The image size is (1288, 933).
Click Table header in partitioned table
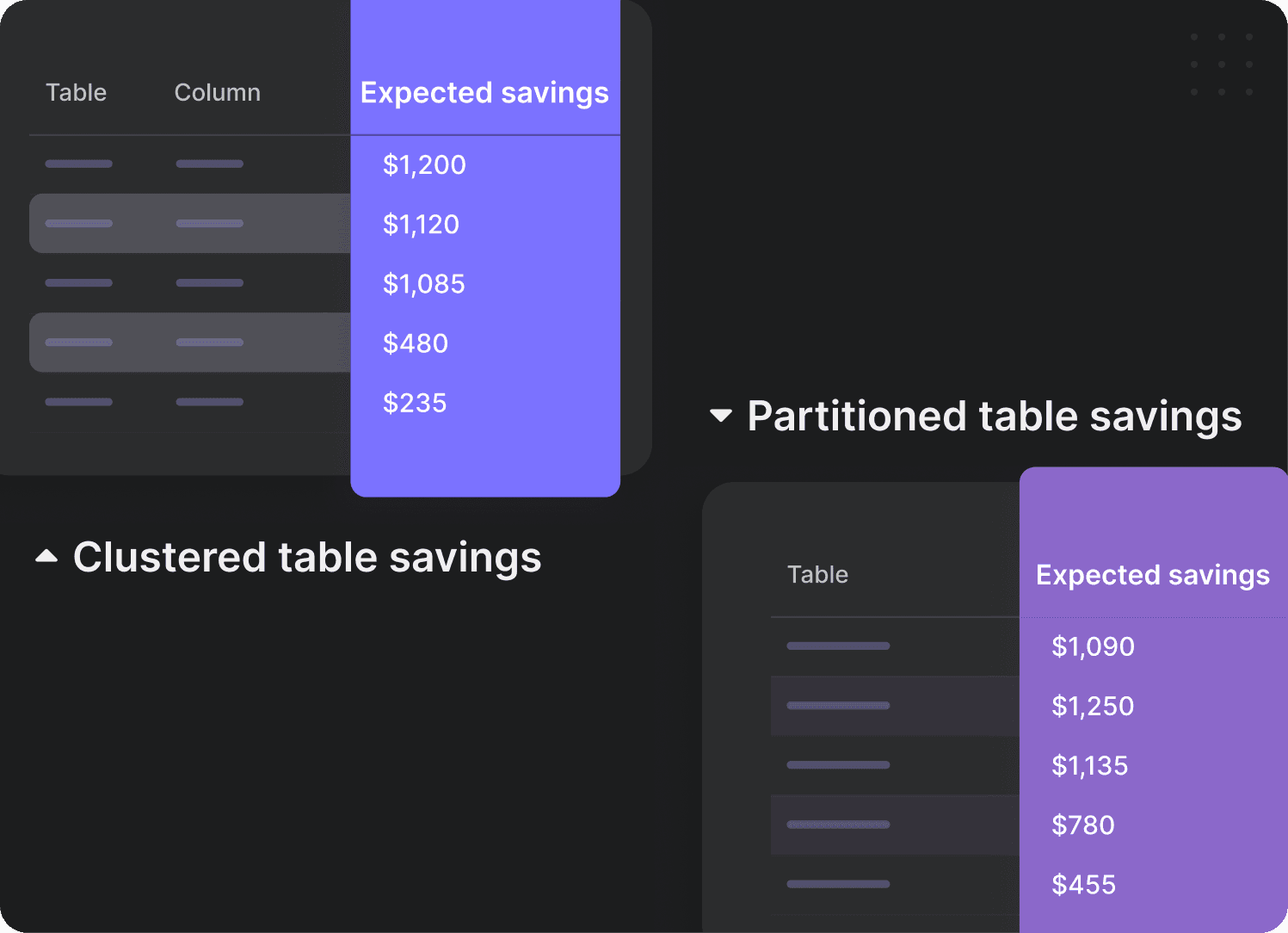[817, 575]
